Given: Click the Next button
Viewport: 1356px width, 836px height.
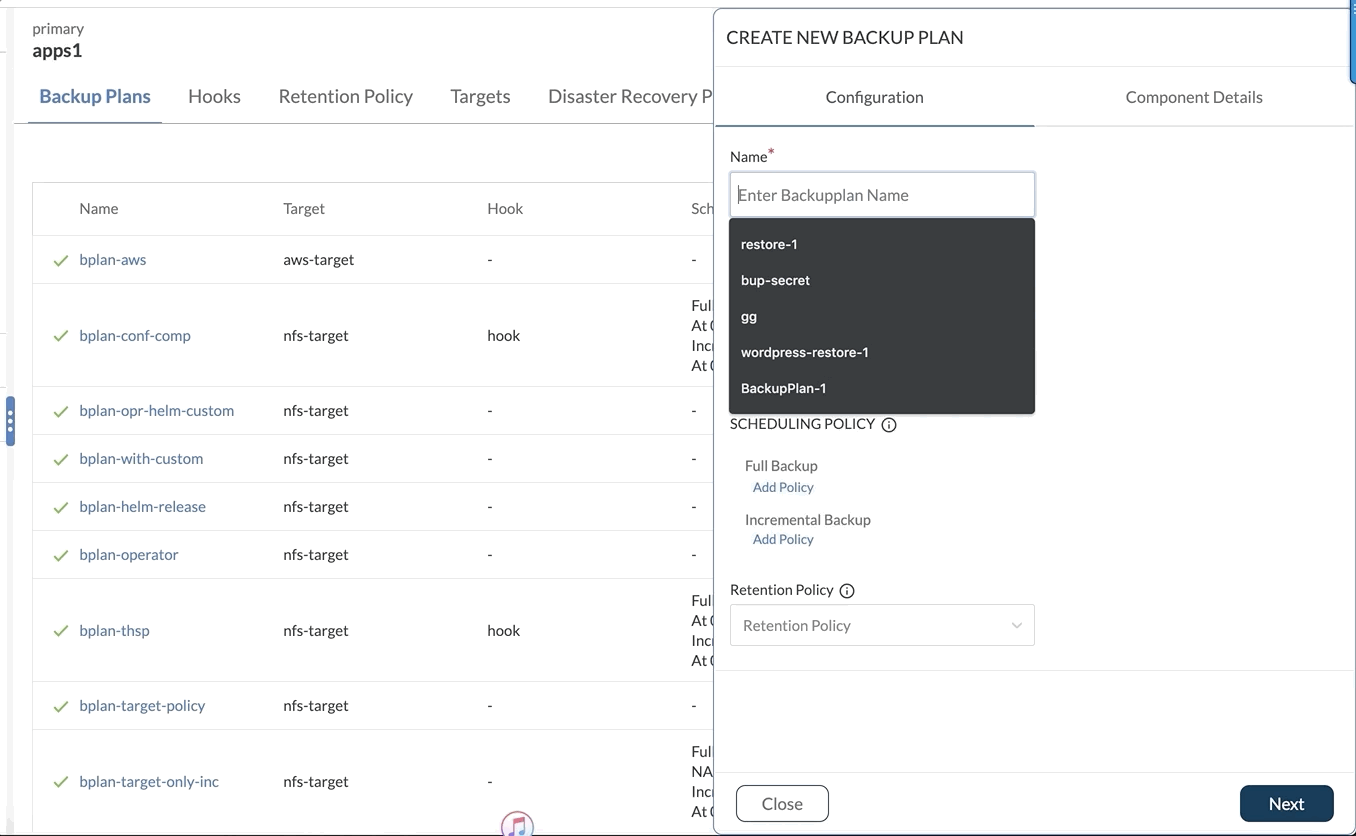Looking at the screenshot, I should pyautogui.click(x=1286, y=803).
